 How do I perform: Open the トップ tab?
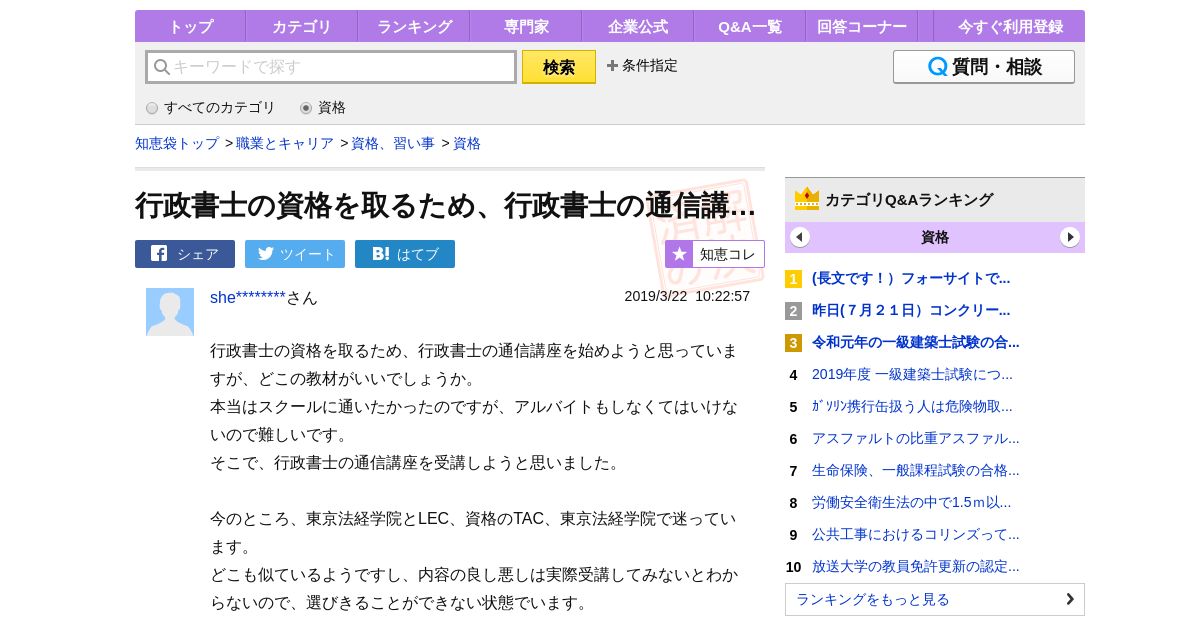pyautogui.click(x=190, y=26)
